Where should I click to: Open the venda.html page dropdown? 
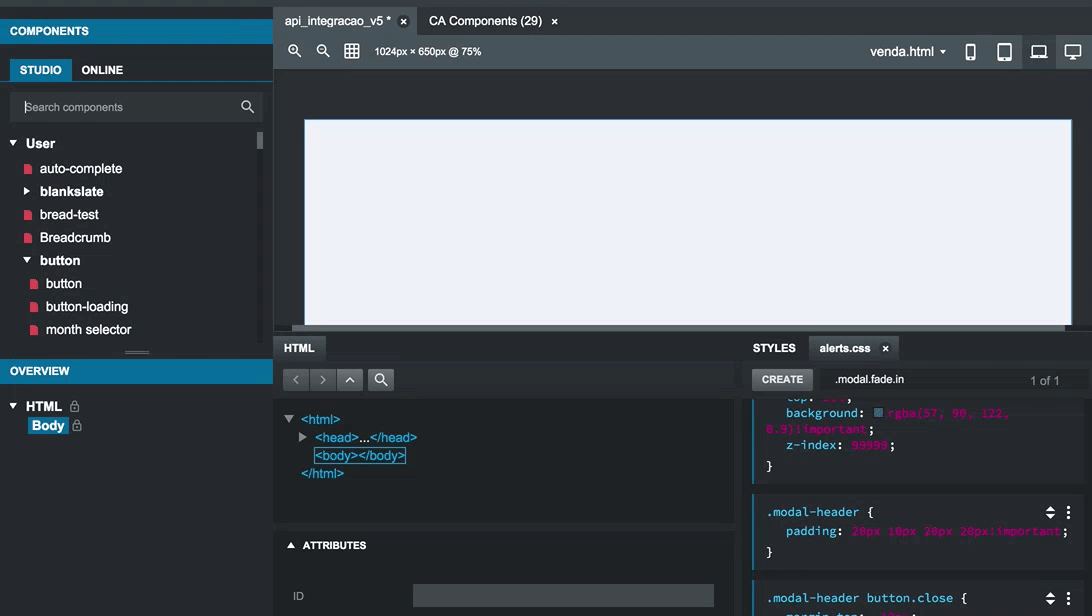[907, 52]
